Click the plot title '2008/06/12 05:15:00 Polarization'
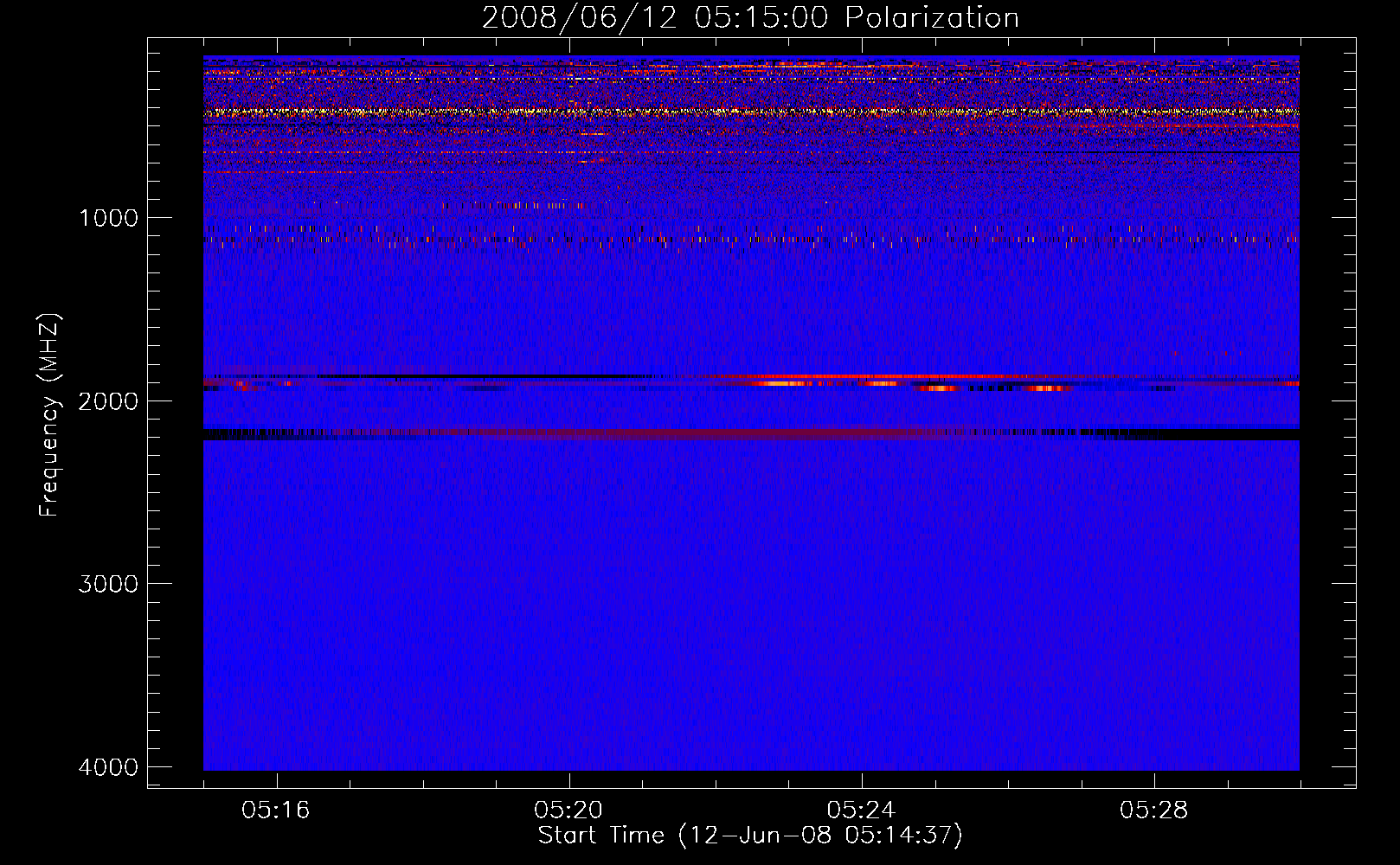1400x865 pixels. (x=750, y=18)
